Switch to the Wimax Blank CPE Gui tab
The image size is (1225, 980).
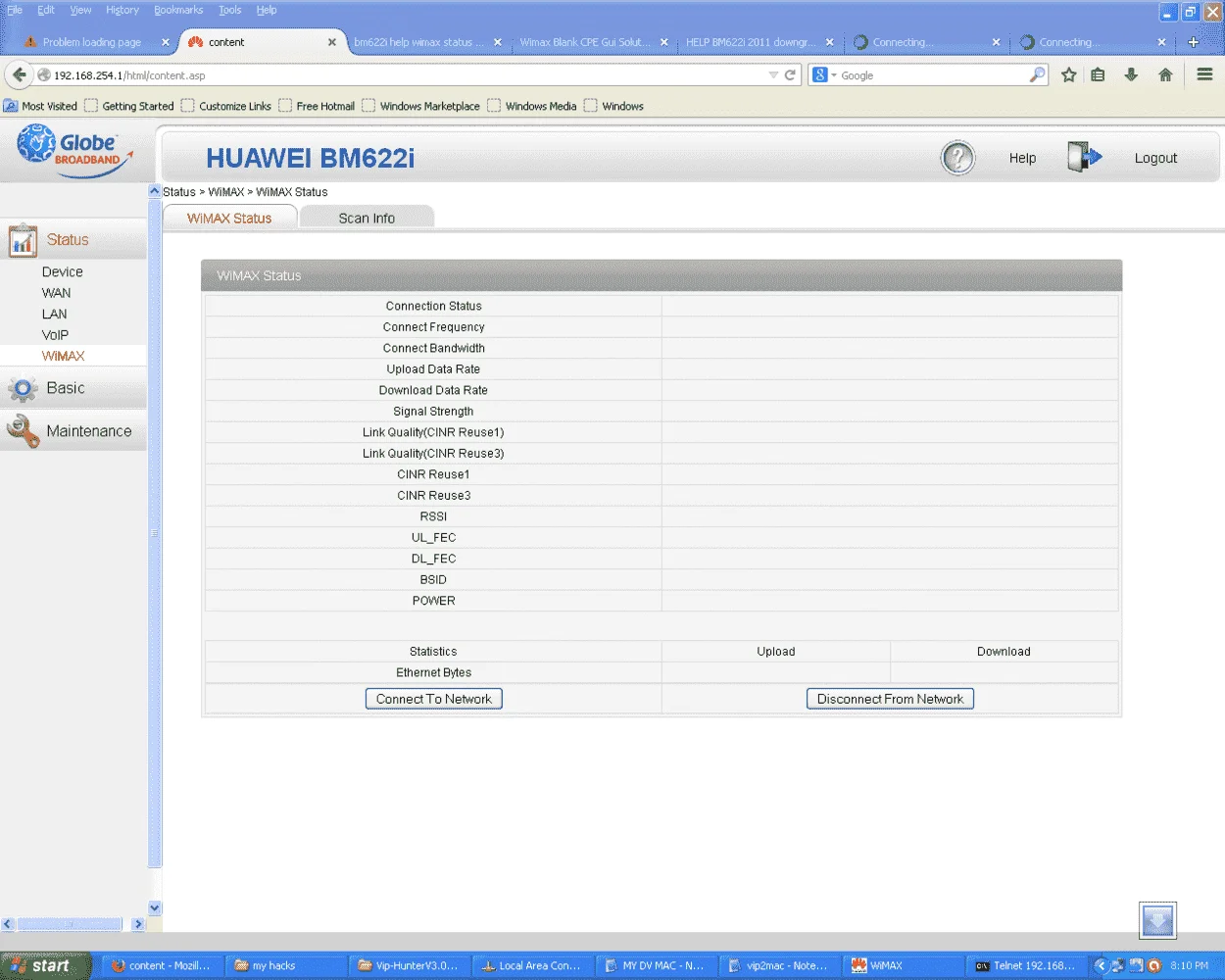(584, 42)
